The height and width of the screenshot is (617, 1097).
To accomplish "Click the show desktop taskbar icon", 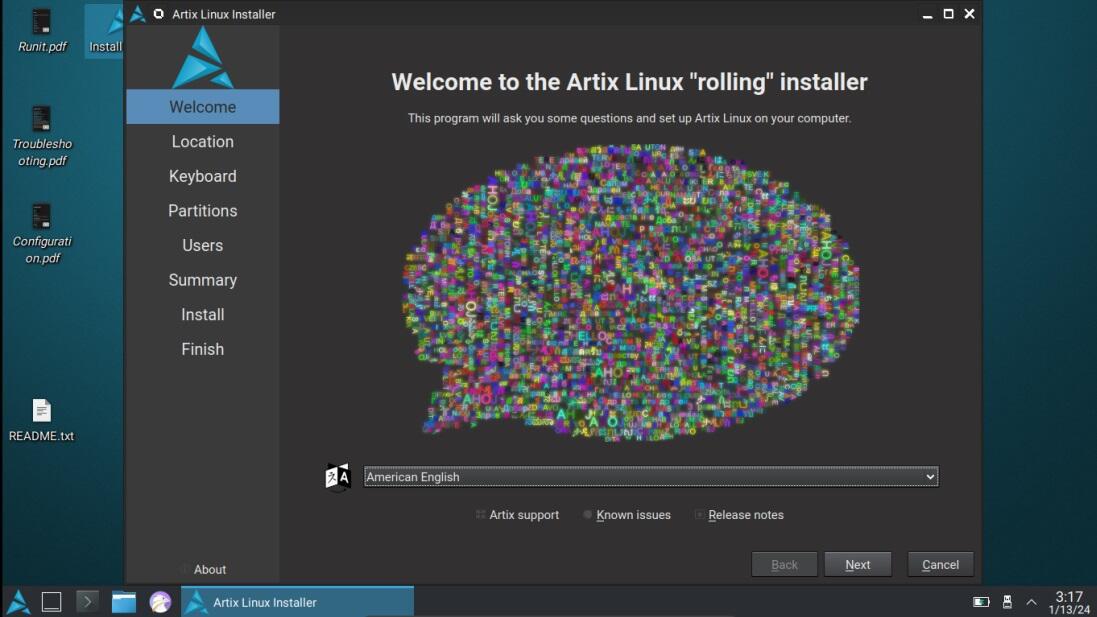I will [51, 602].
